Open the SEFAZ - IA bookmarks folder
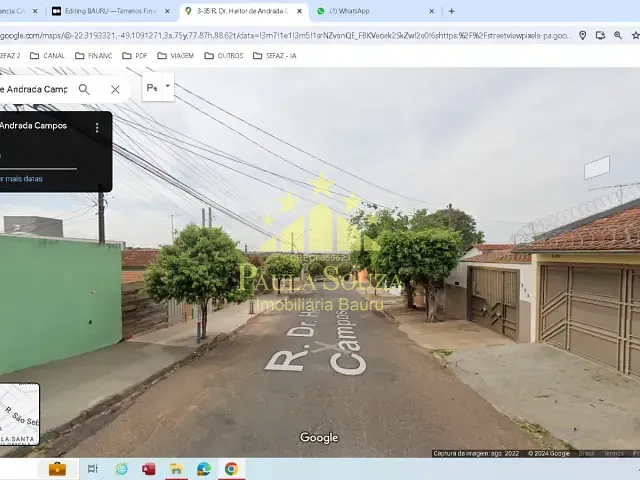Viewport: 640px width, 480px height. (x=275, y=56)
